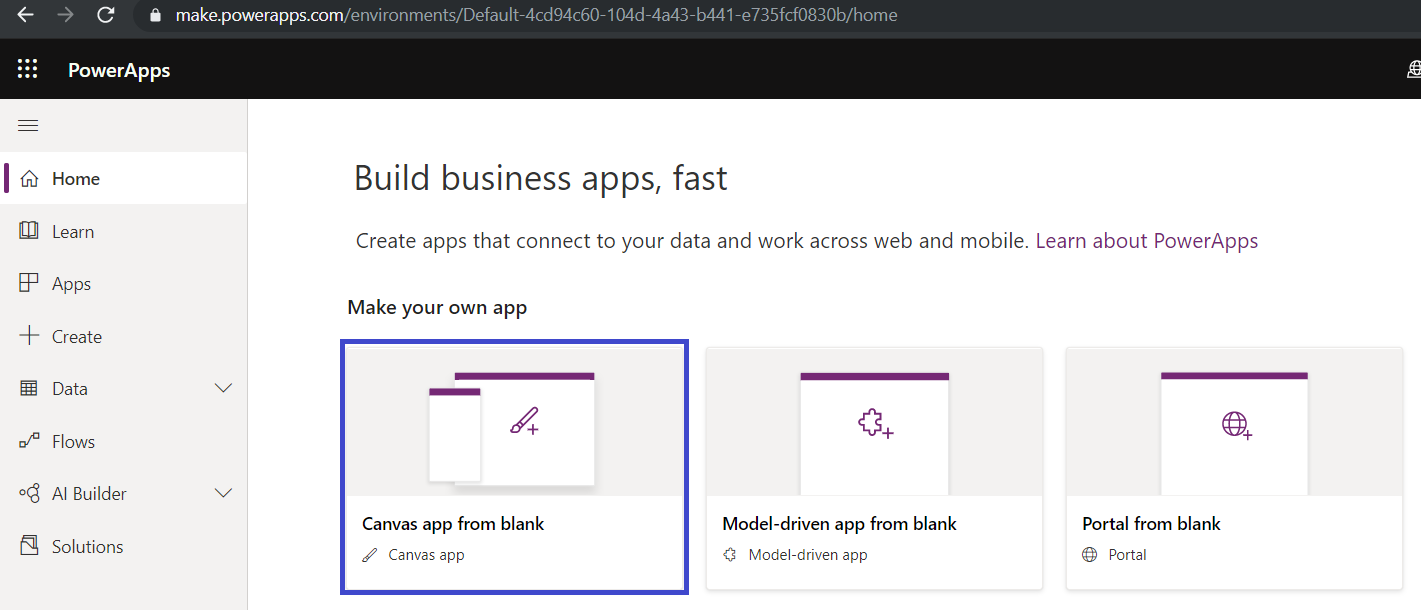Click the Create plus icon
This screenshot has width=1421, height=610.
pos(29,336)
